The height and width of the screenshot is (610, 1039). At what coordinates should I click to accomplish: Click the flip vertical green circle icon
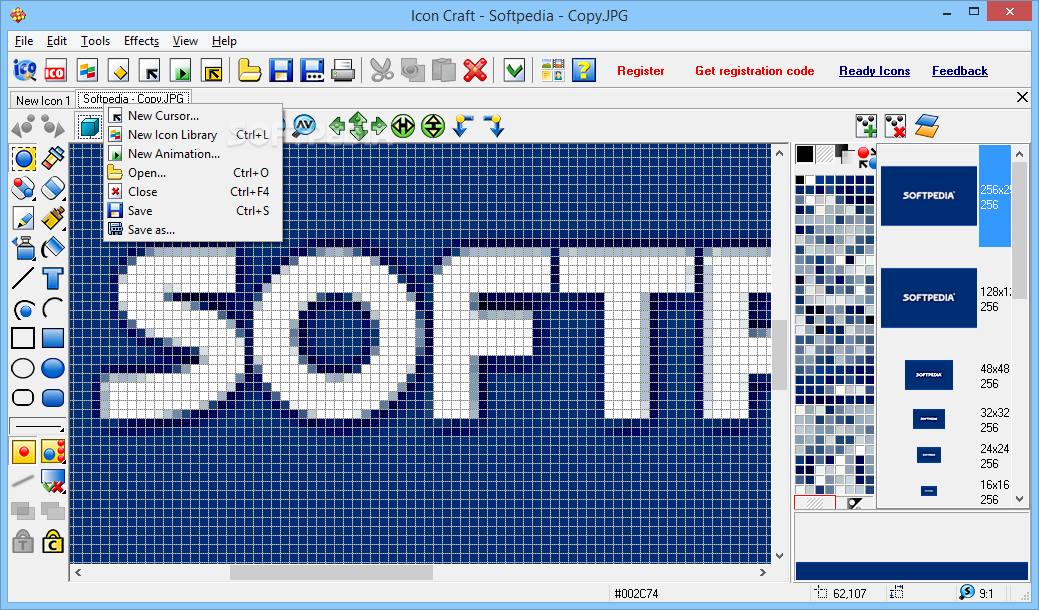433,126
